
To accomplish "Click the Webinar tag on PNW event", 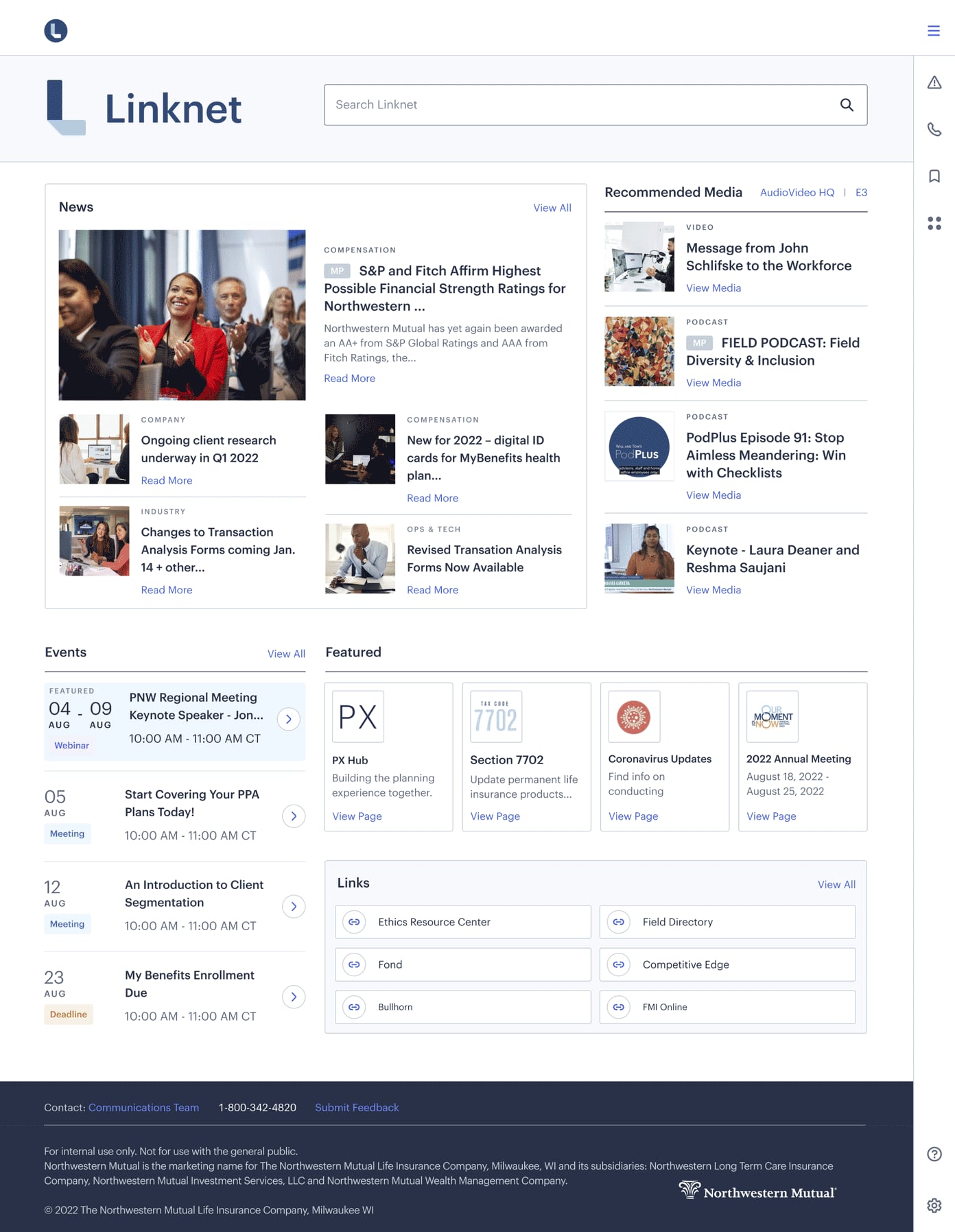I will pyautogui.click(x=71, y=746).
